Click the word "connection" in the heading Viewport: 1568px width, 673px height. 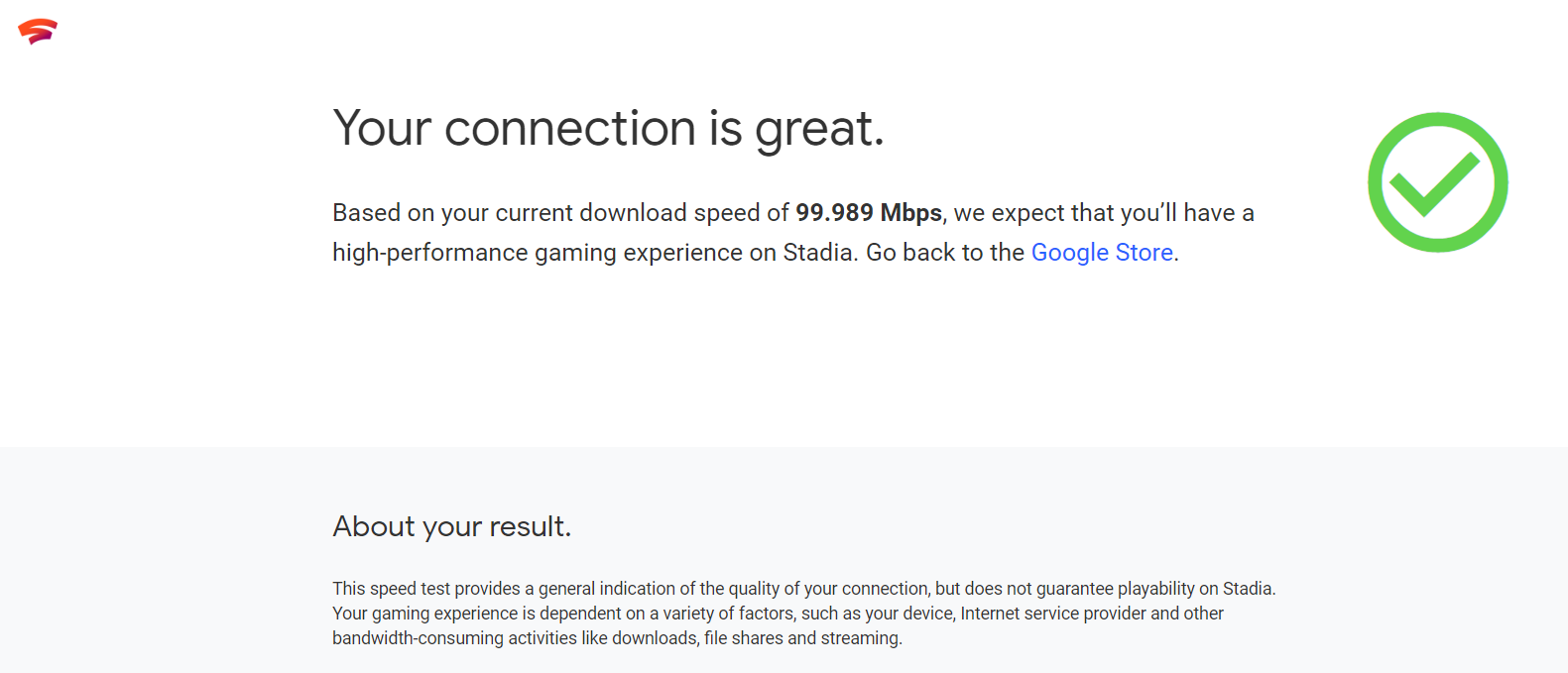[x=570, y=130]
